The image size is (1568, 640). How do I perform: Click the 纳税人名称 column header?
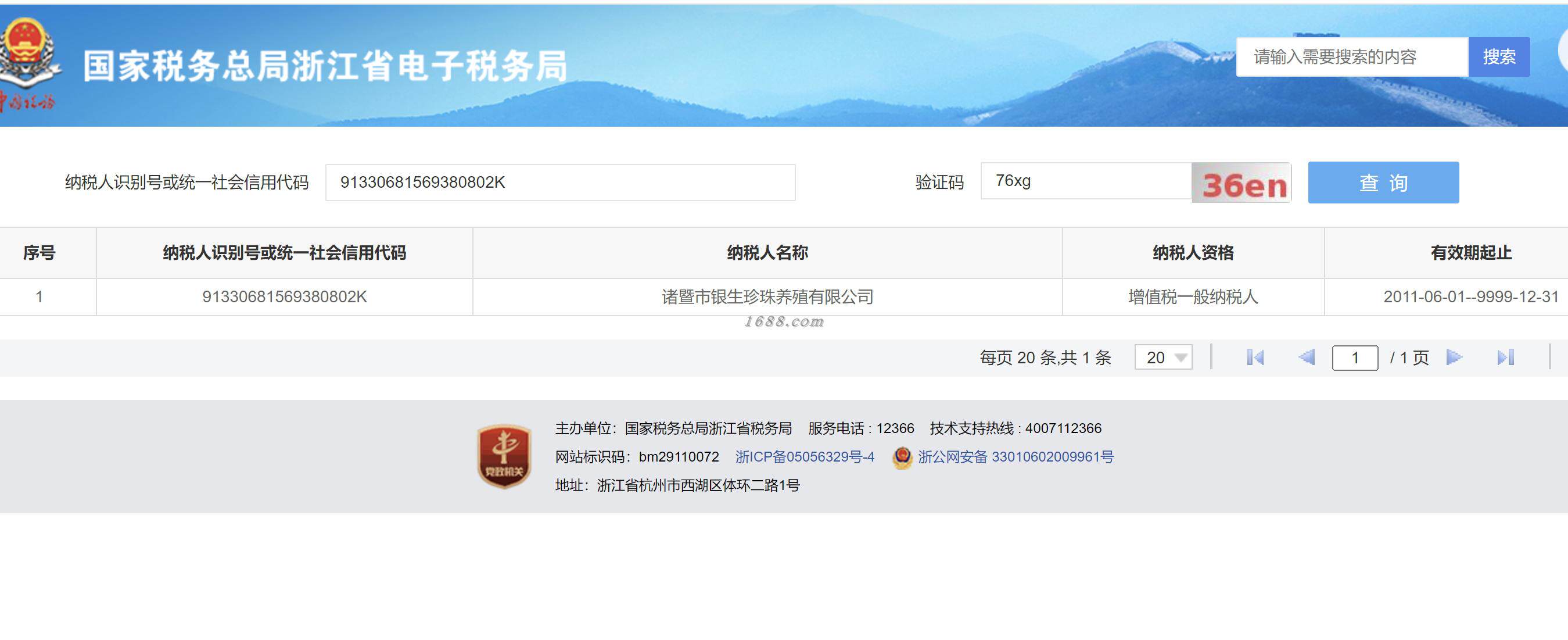pos(767,253)
